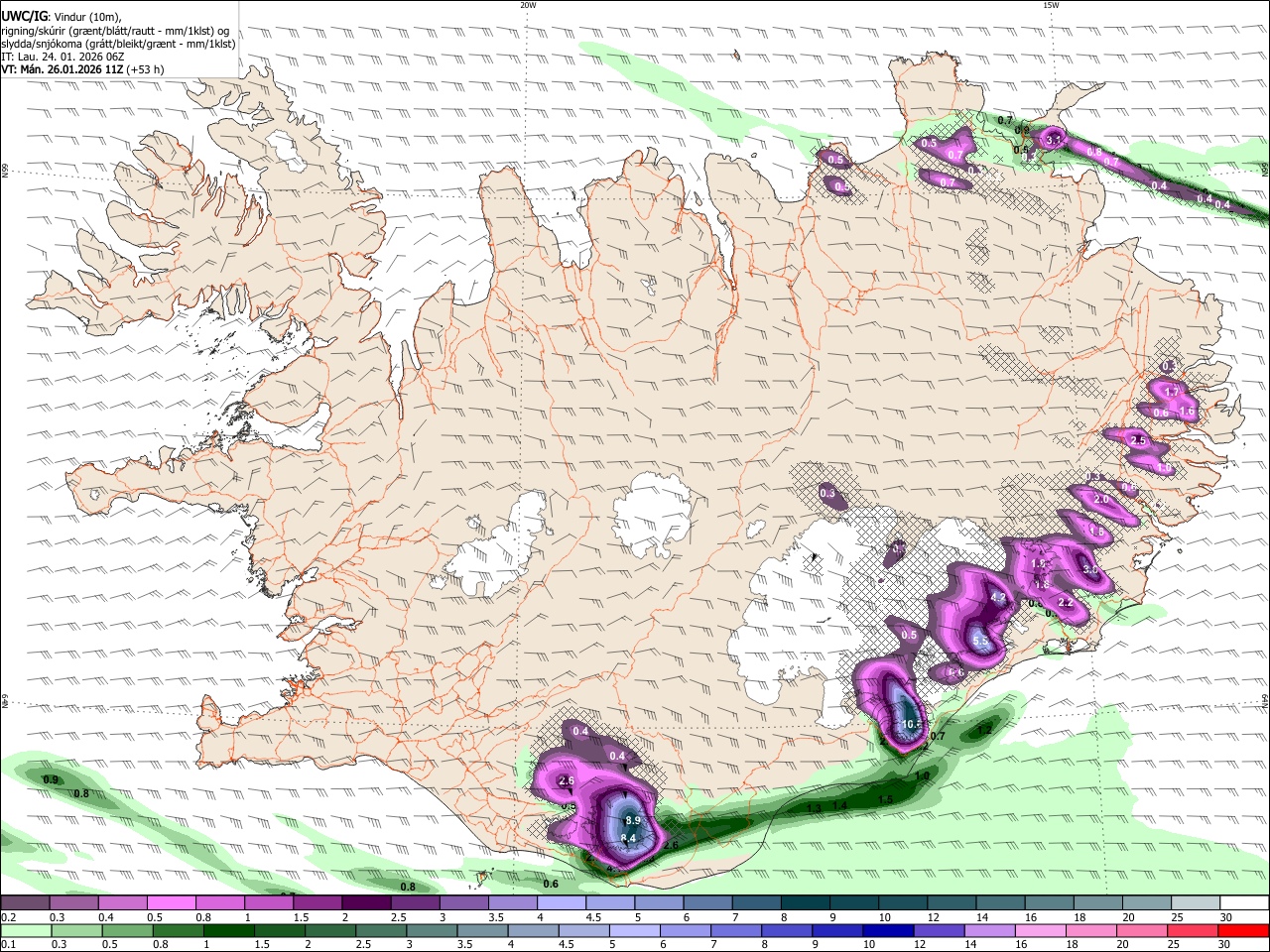
Task: Click the 20W longitude label
Action: 528,5
